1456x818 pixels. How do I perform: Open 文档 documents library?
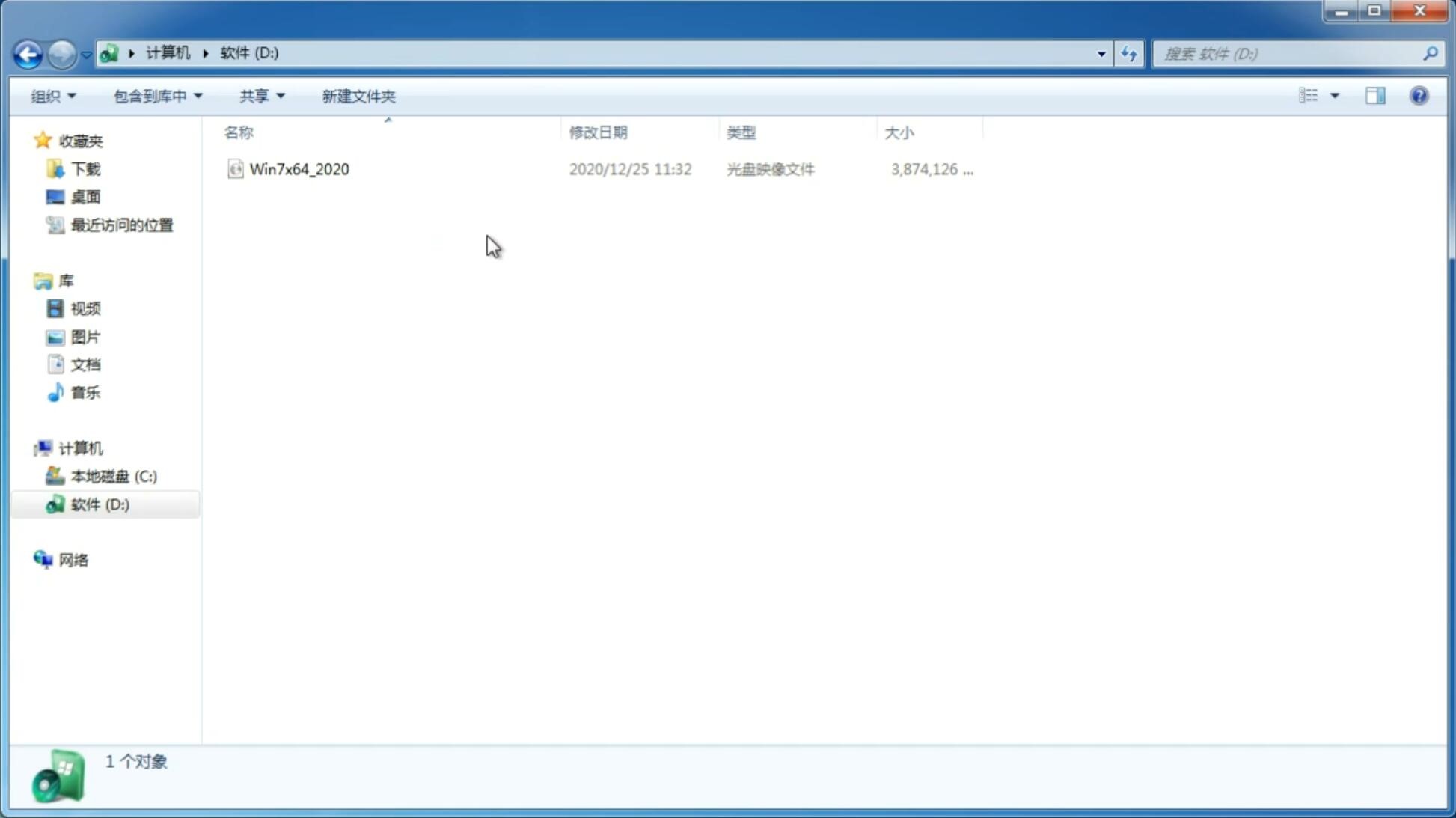pyautogui.click(x=84, y=364)
